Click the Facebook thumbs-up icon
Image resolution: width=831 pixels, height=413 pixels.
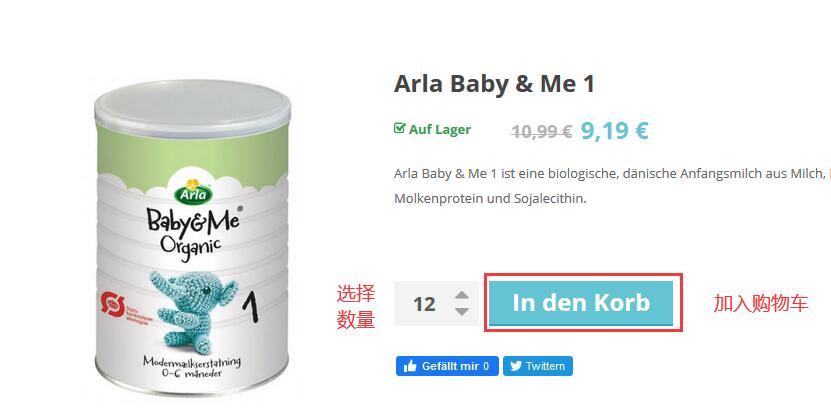pyautogui.click(x=410, y=366)
